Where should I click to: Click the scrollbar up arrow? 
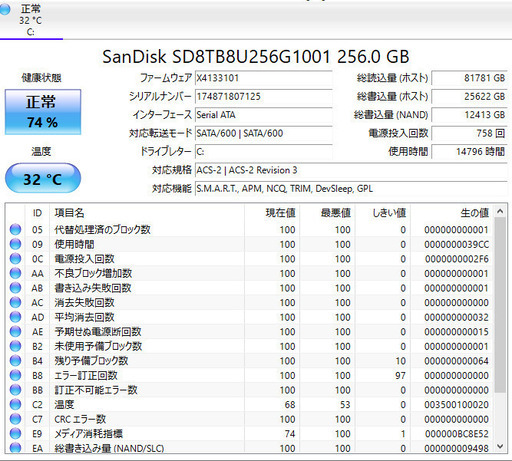click(x=500, y=211)
